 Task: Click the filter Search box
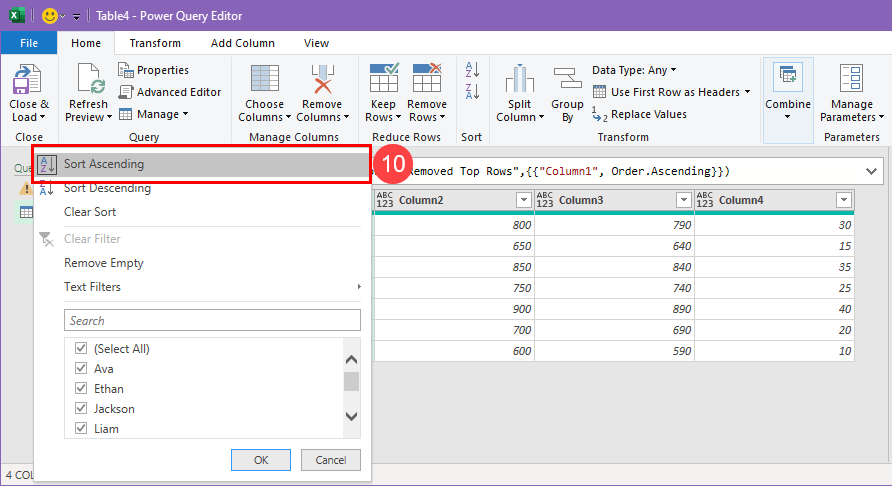[x=212, y=320]
